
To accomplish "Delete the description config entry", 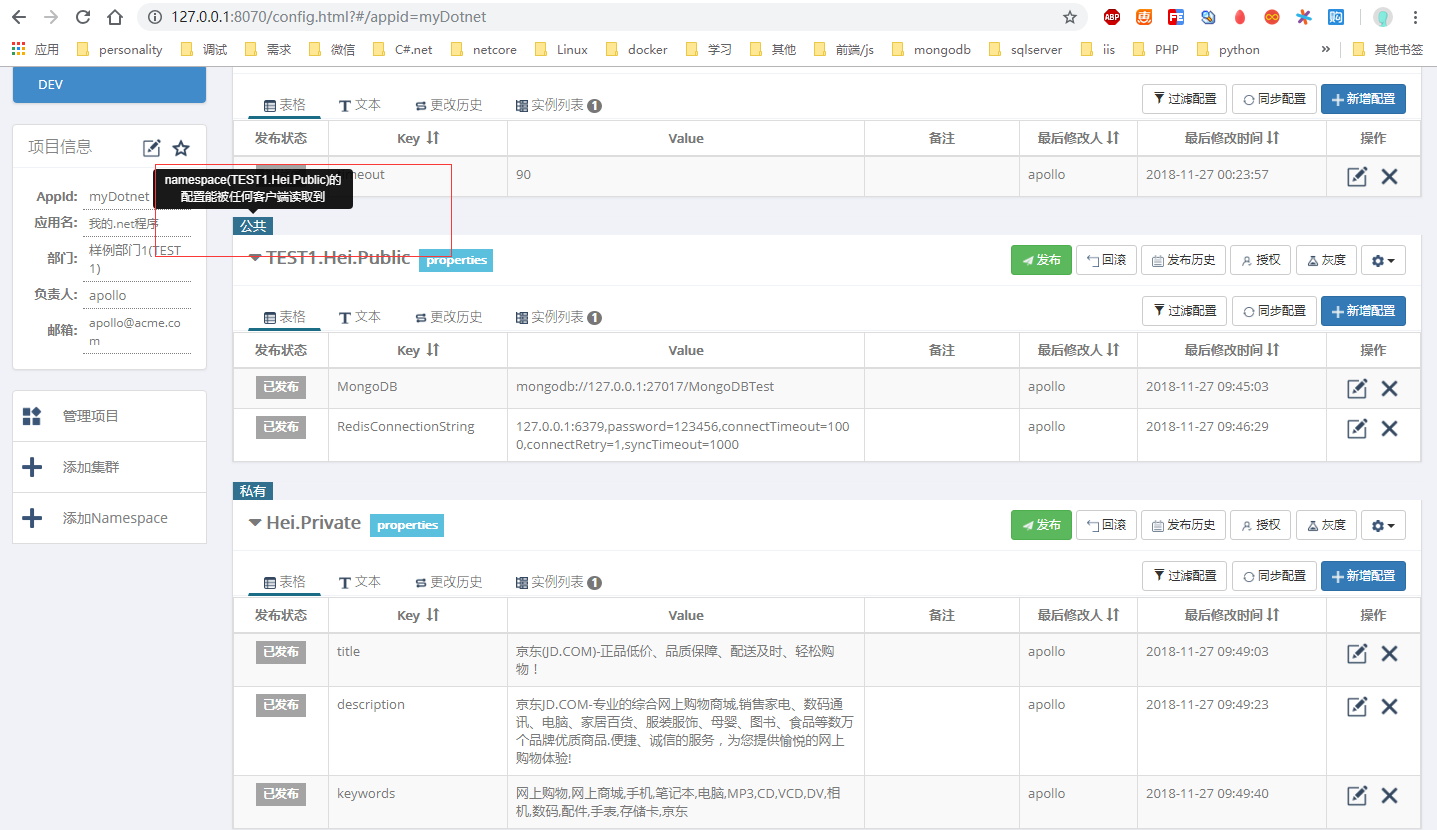I will pos(1389,706).
